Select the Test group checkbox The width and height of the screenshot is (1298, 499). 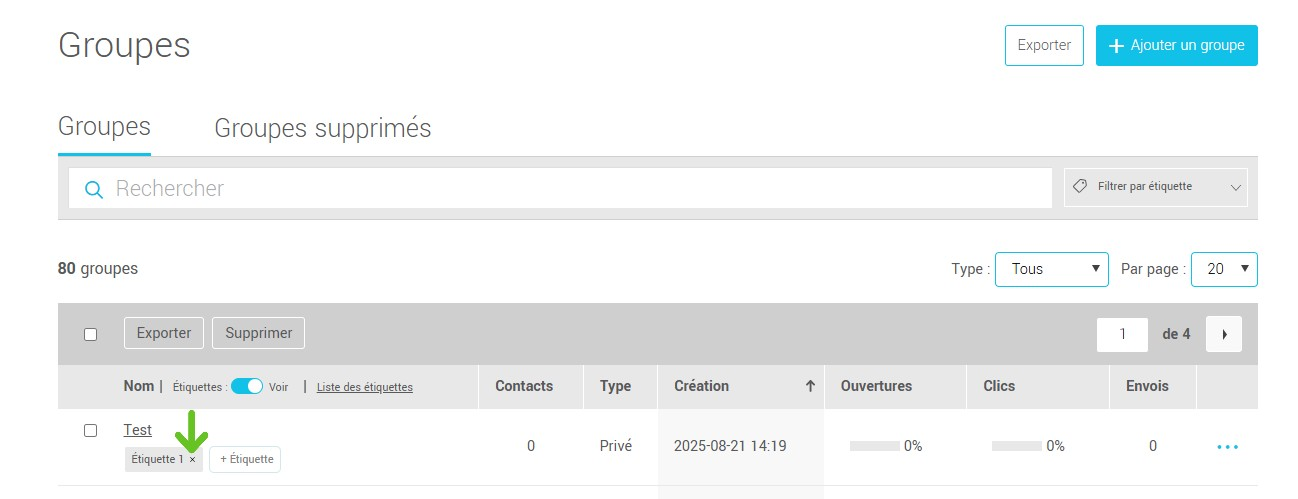point(90,430)
